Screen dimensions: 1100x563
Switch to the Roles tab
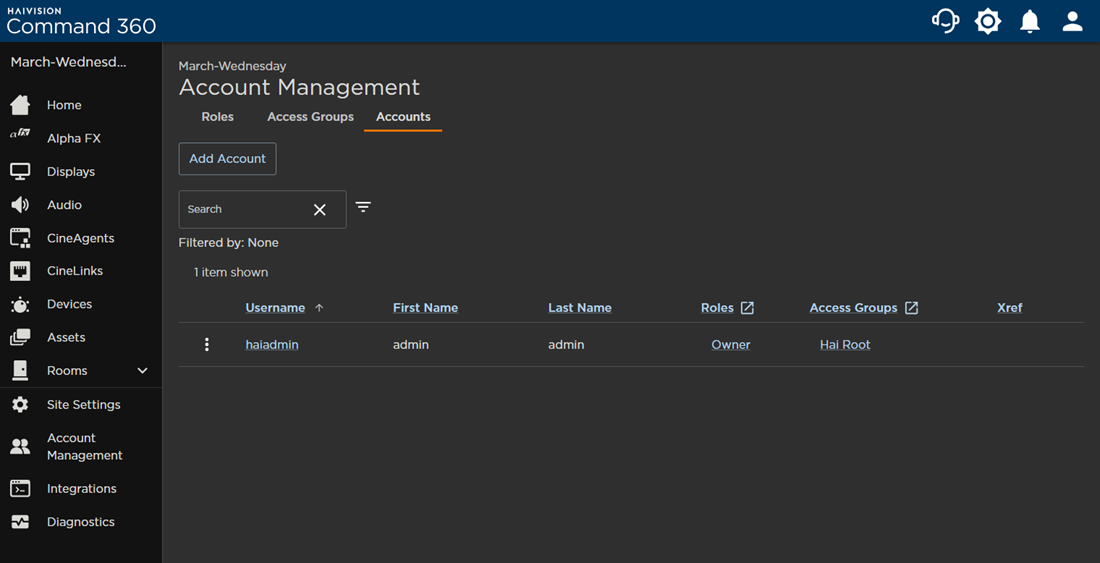point(217,117)
